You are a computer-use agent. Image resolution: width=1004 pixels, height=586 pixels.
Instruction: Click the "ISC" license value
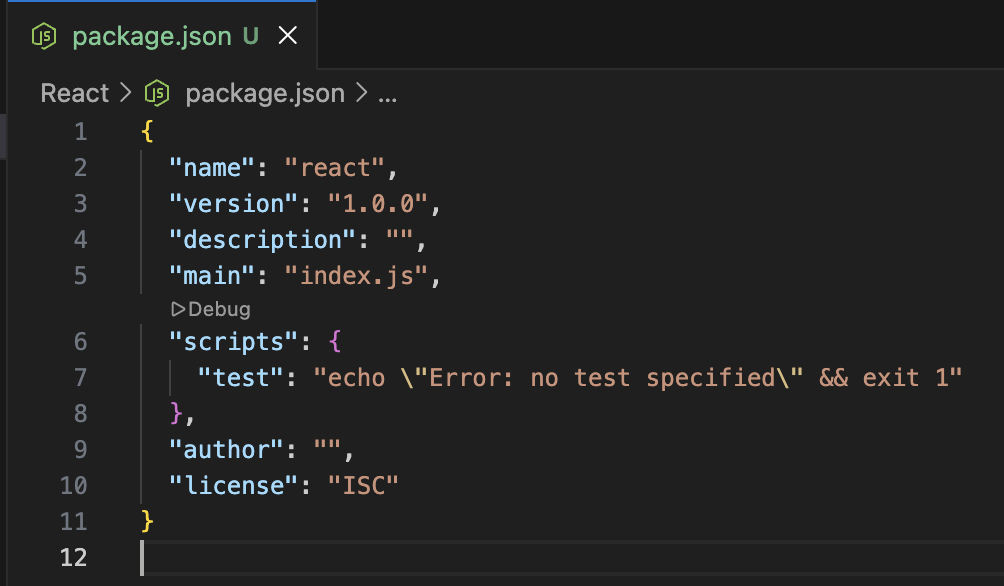(x=364, y=486)
